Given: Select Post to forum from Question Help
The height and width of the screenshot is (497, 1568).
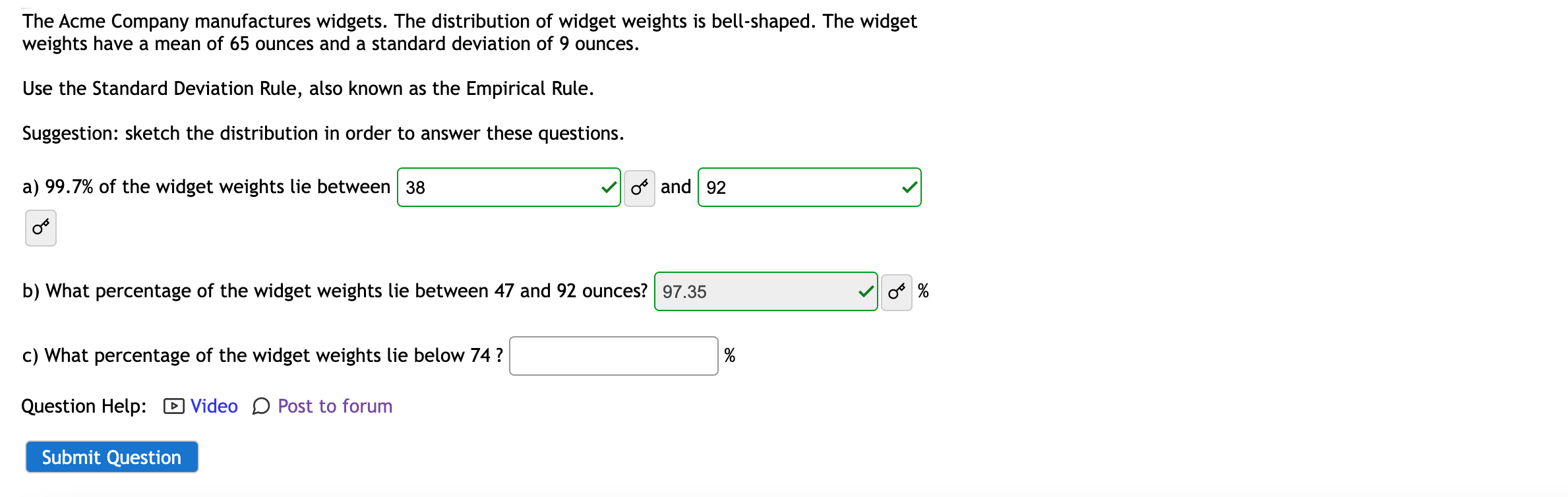Looking at the screenshot, I should pyautogui.click(x=334, y=406).
